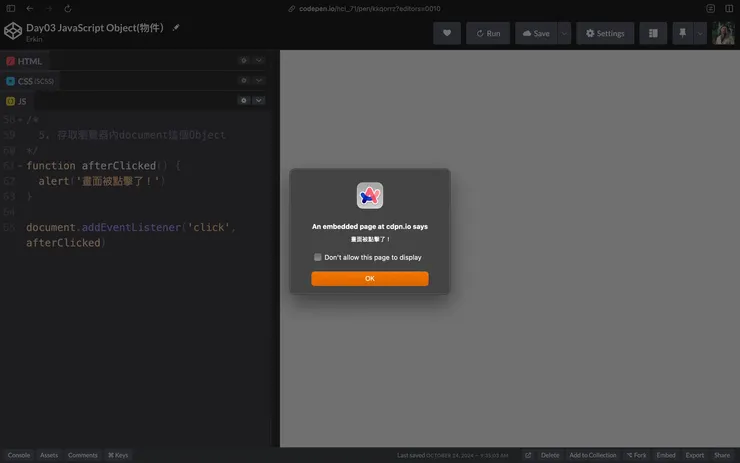Open the Console panel
The image size is (740, 463).
(x=19, y=455)
